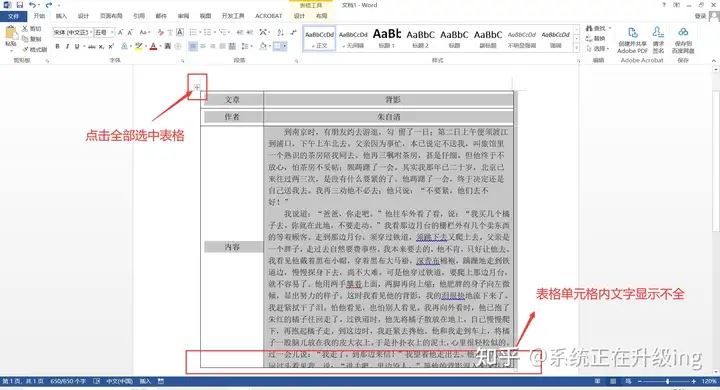
Task: Open the Select (选择) dropdown in Editing group
Action: (x=598, y=48)
